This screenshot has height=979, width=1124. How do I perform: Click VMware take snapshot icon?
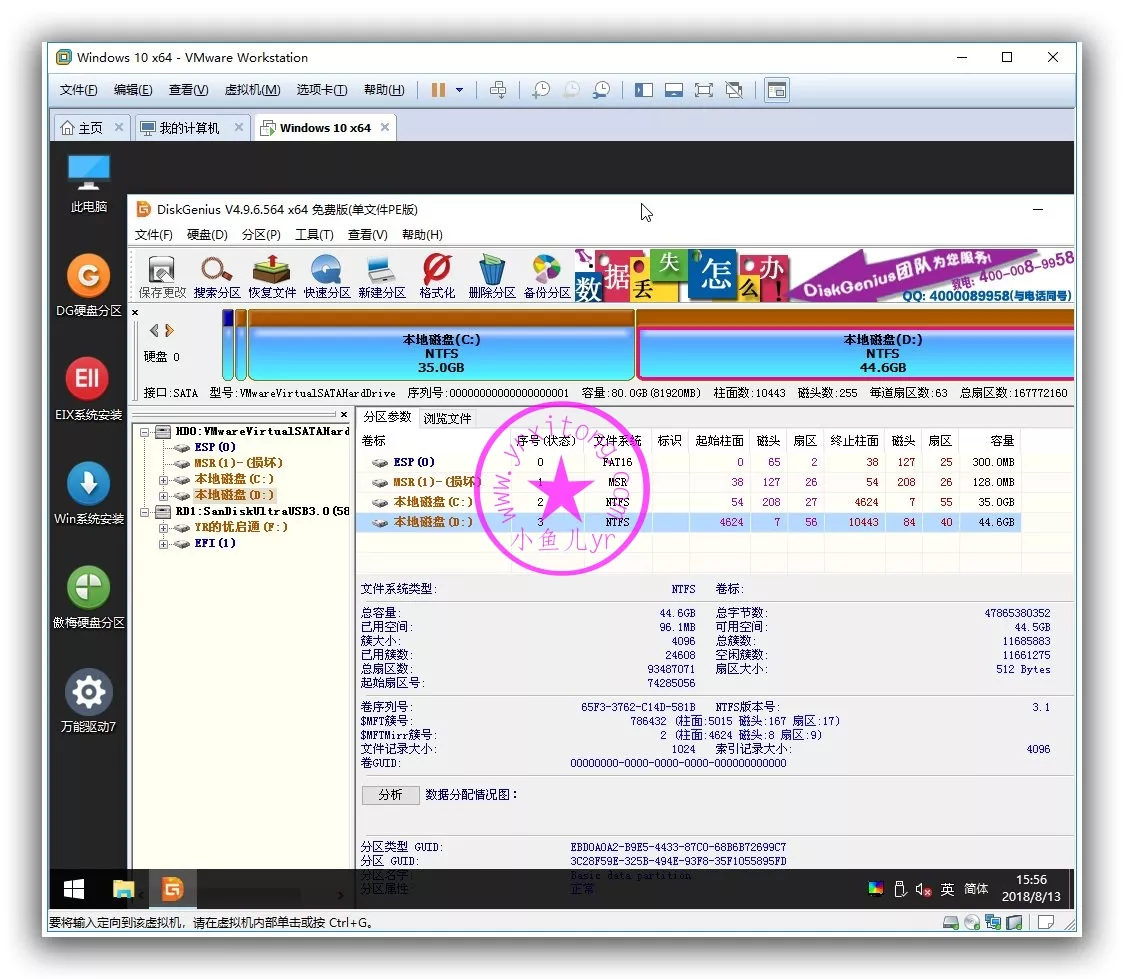click(541, 90)
